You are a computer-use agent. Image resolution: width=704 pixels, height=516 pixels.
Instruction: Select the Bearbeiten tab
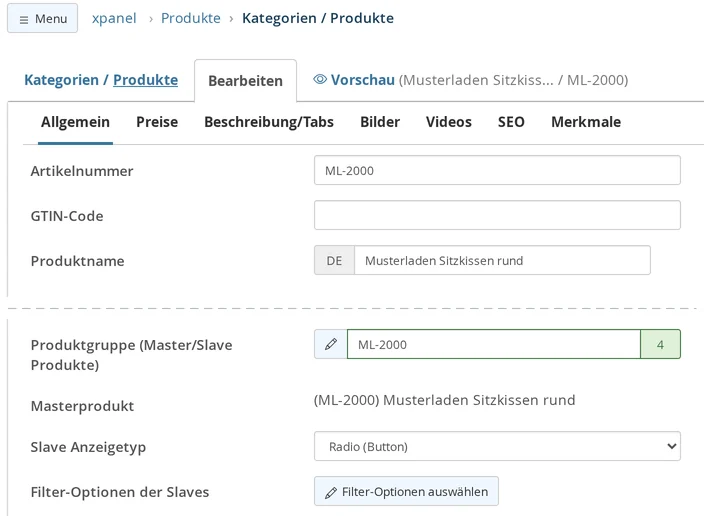click(x=246, y=81)
